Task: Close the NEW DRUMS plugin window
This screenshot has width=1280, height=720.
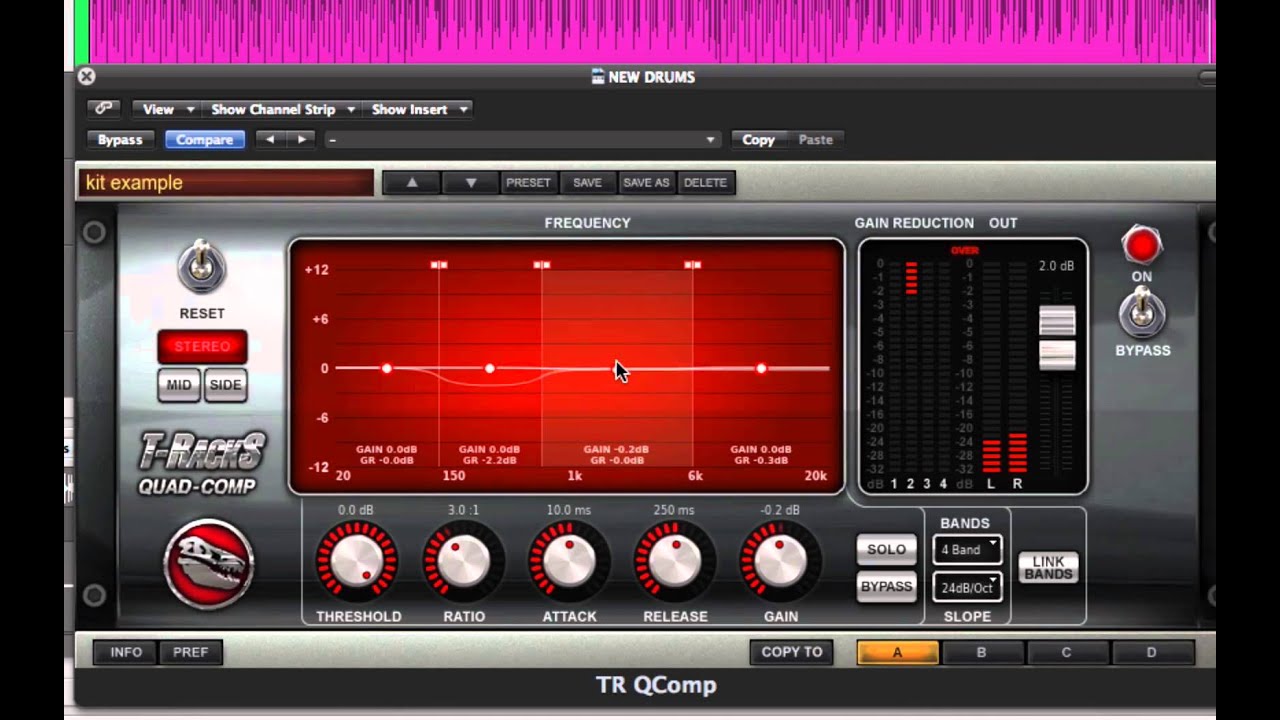Action: tap(86, 76)
